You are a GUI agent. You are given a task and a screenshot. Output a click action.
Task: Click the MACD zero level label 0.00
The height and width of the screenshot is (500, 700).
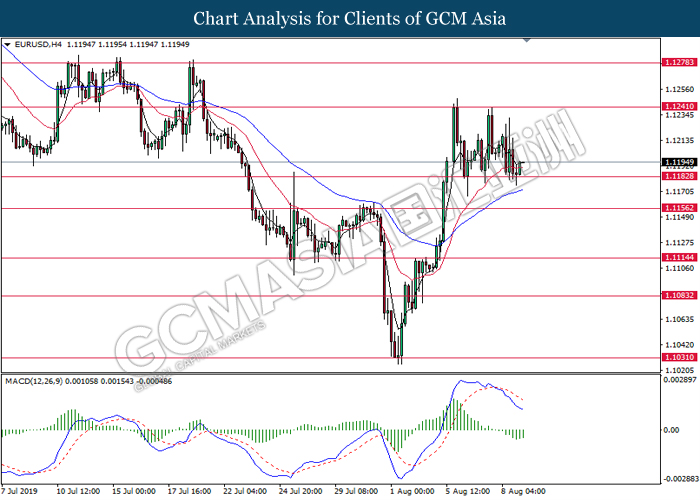pyautogui.click(x=671, y=430)
